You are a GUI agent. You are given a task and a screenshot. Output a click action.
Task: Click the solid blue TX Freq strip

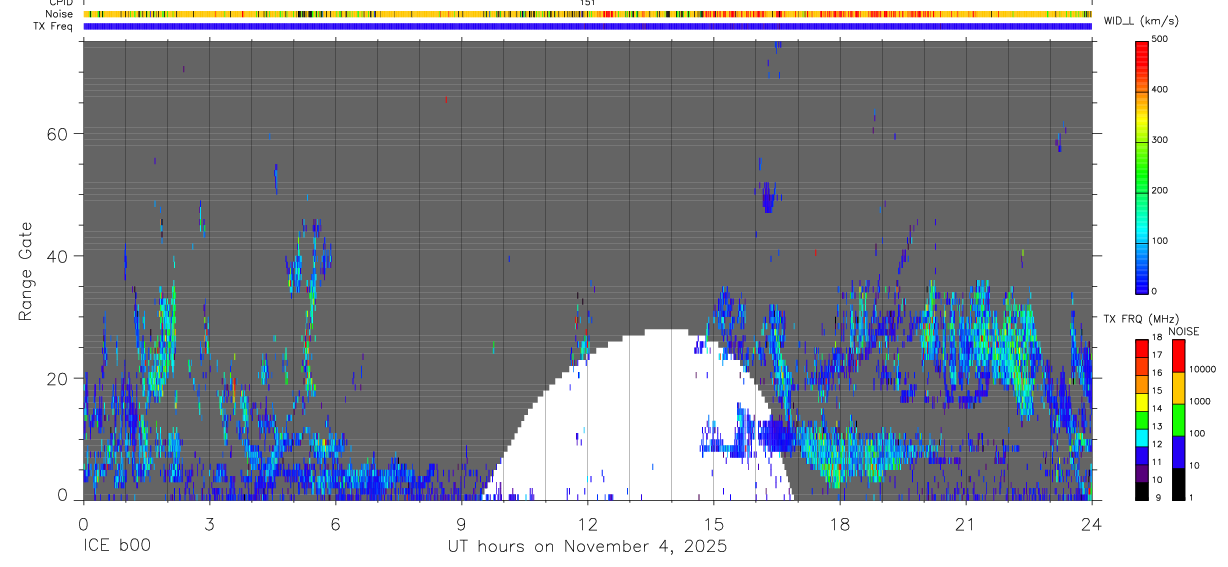(x=587, y=26)
